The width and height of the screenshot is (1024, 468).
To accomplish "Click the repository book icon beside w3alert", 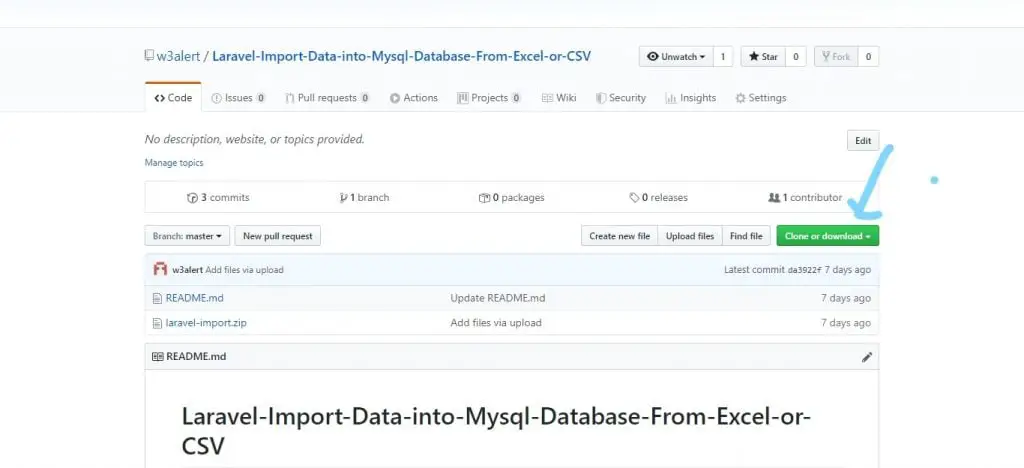I will (x=150, y=56).
